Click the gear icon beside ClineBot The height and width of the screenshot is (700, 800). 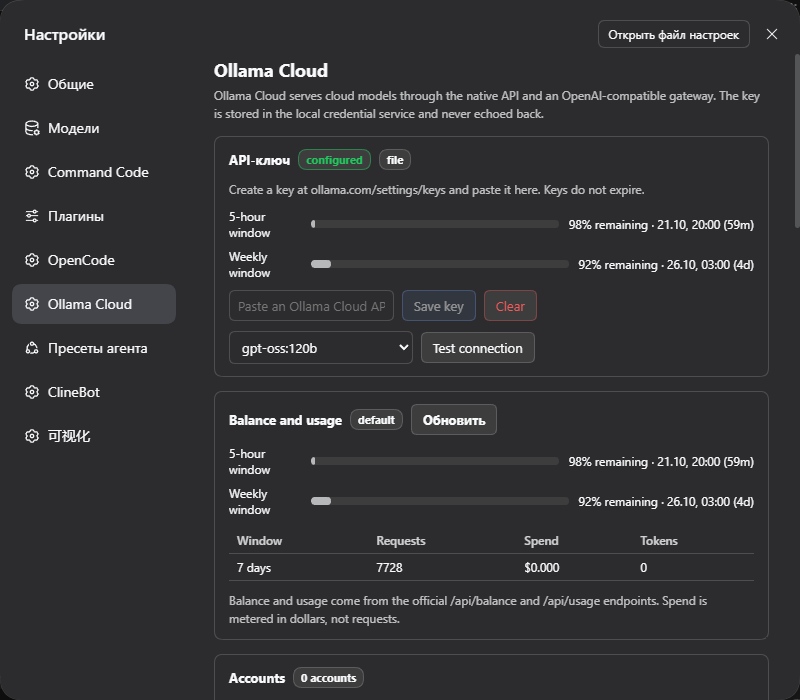coord(32,392)
